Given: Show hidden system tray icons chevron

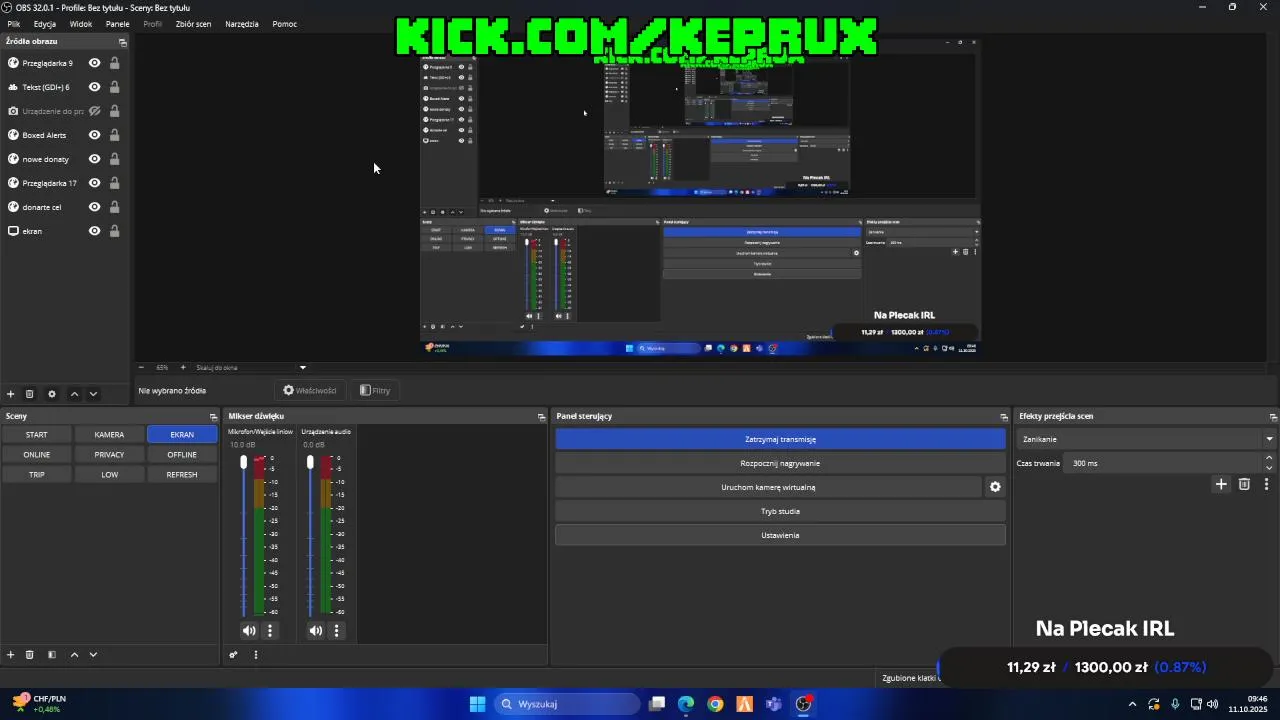Looking at the screenshot, I should tap(1132, 704).
